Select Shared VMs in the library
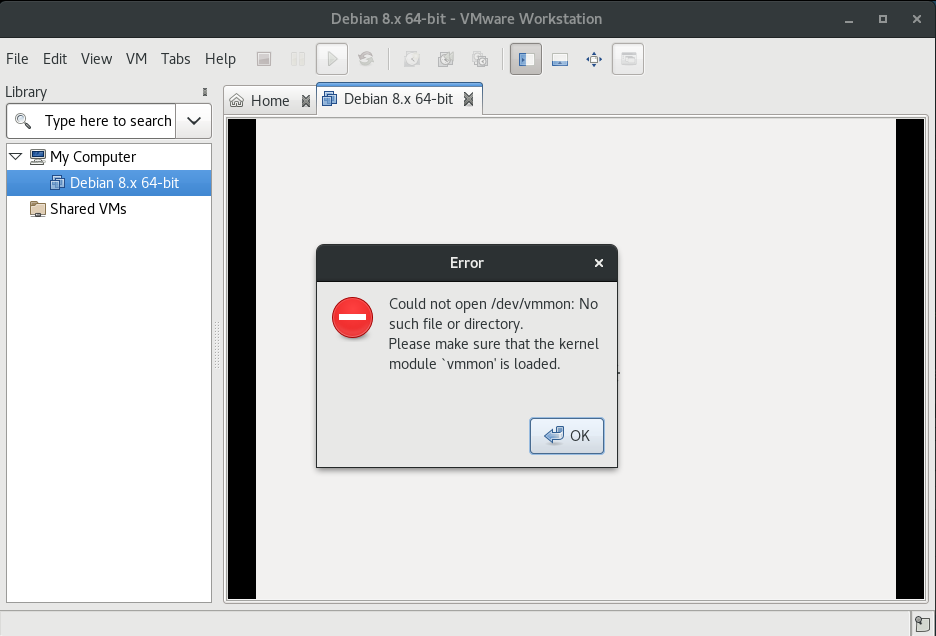Image resolution: width=936 pixels, height=636 pixels. 88,209
